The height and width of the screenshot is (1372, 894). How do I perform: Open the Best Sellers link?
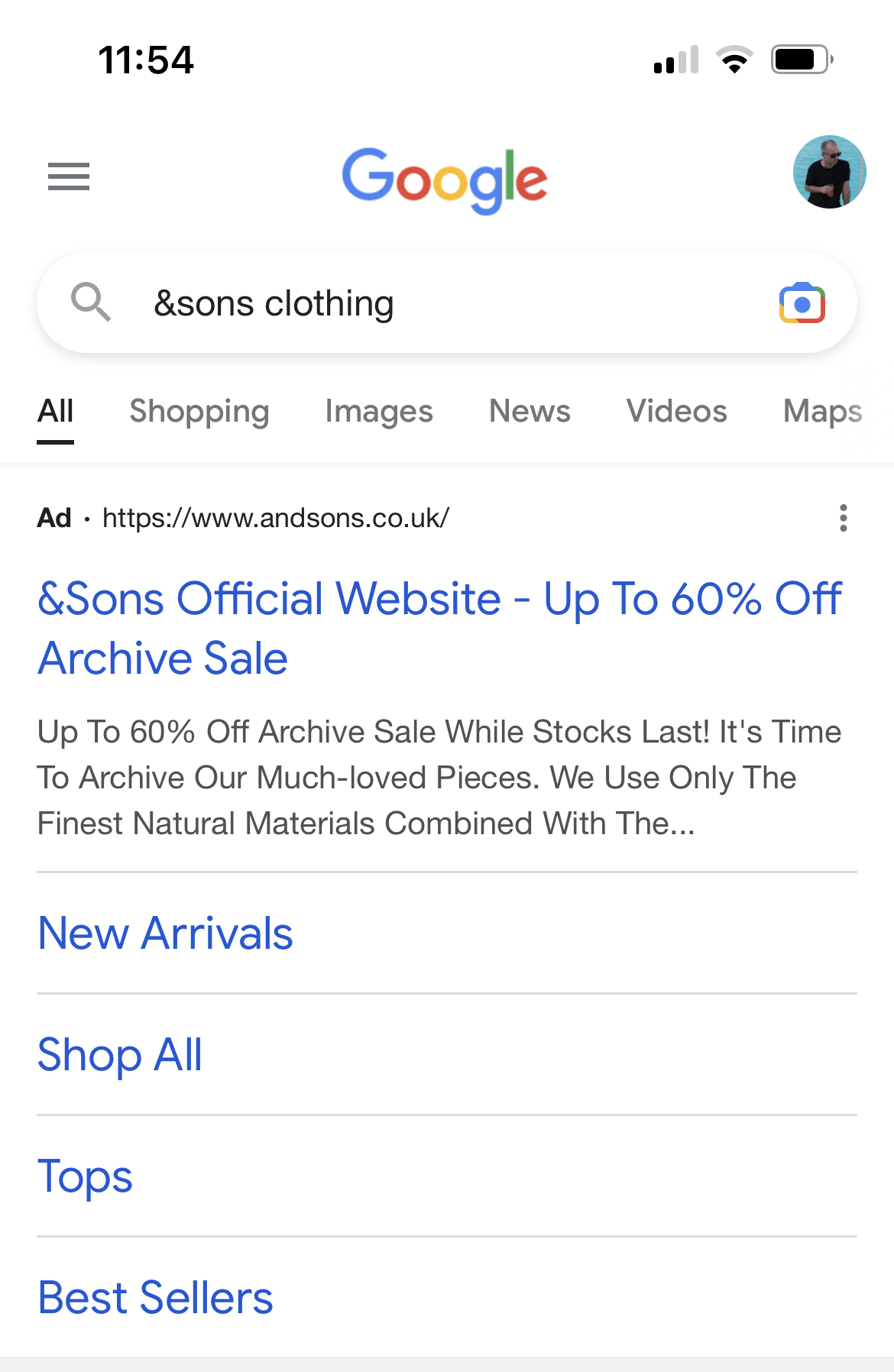pos(155,1297)
